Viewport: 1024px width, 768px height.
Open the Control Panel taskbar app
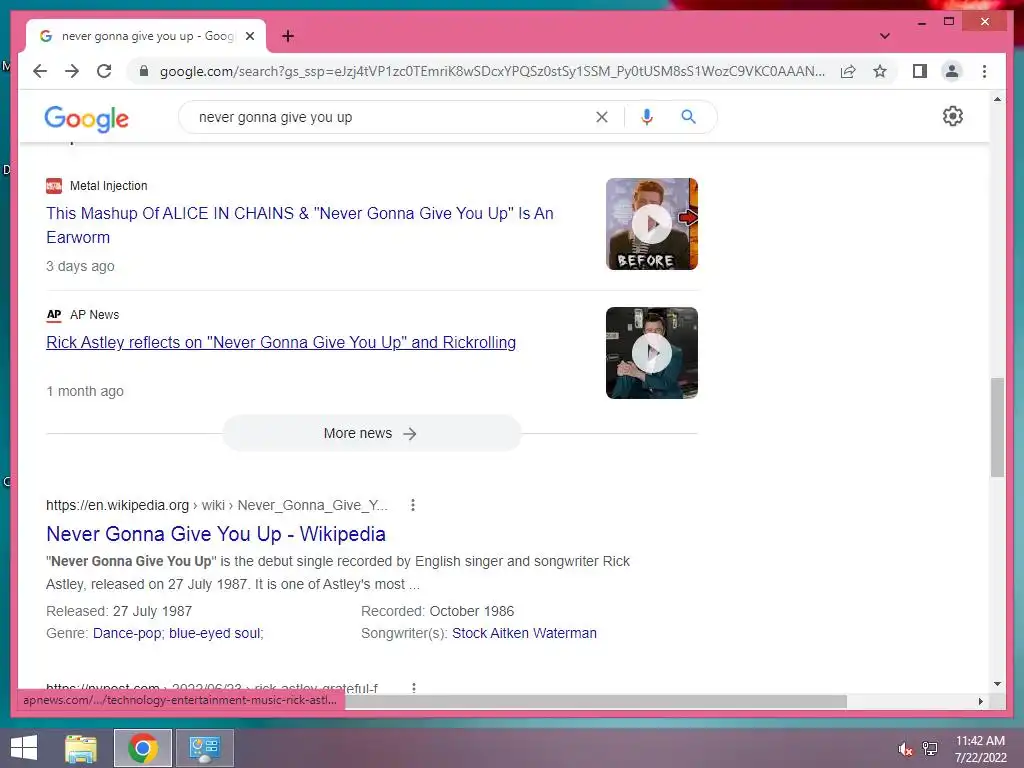(x=205, y=748)
